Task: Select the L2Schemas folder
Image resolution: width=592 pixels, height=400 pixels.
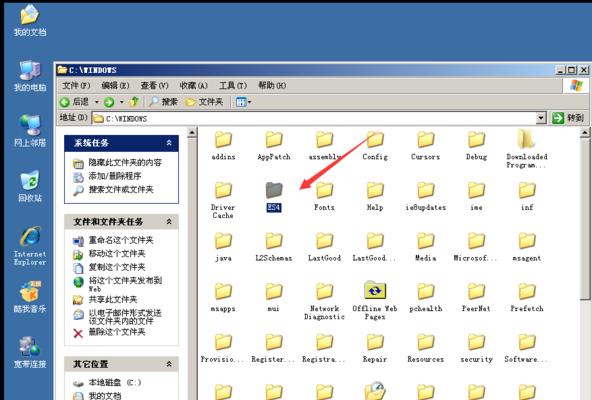Action: click(x=274, y=247)
